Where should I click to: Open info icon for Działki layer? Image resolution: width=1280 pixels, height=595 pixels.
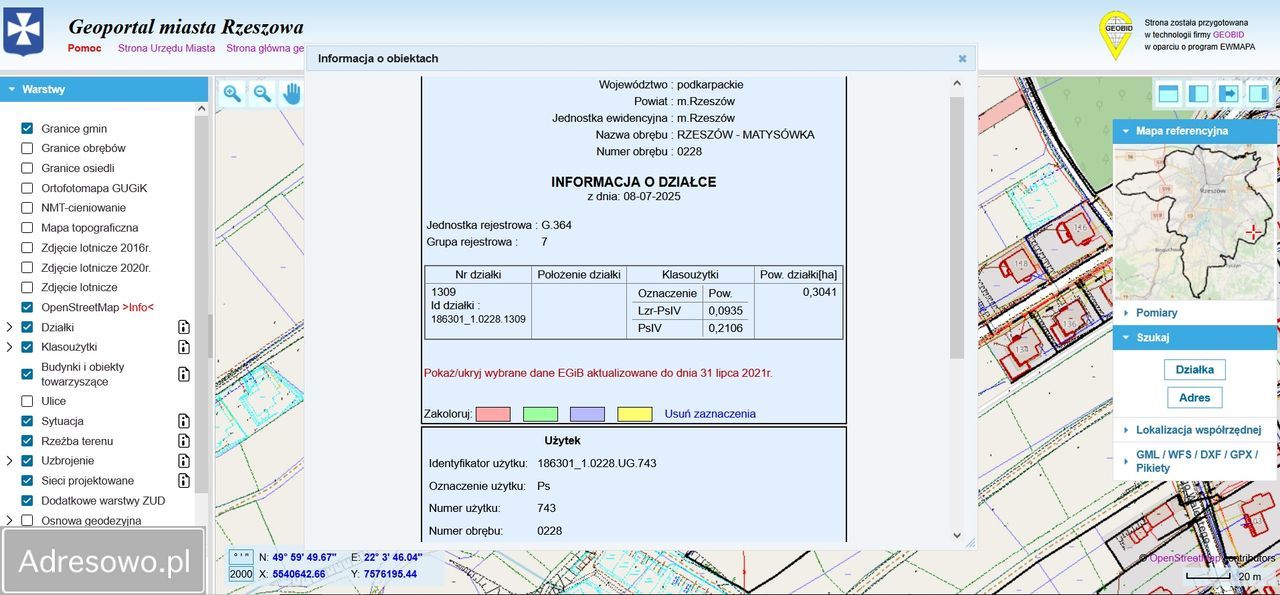tap(184, 327)
